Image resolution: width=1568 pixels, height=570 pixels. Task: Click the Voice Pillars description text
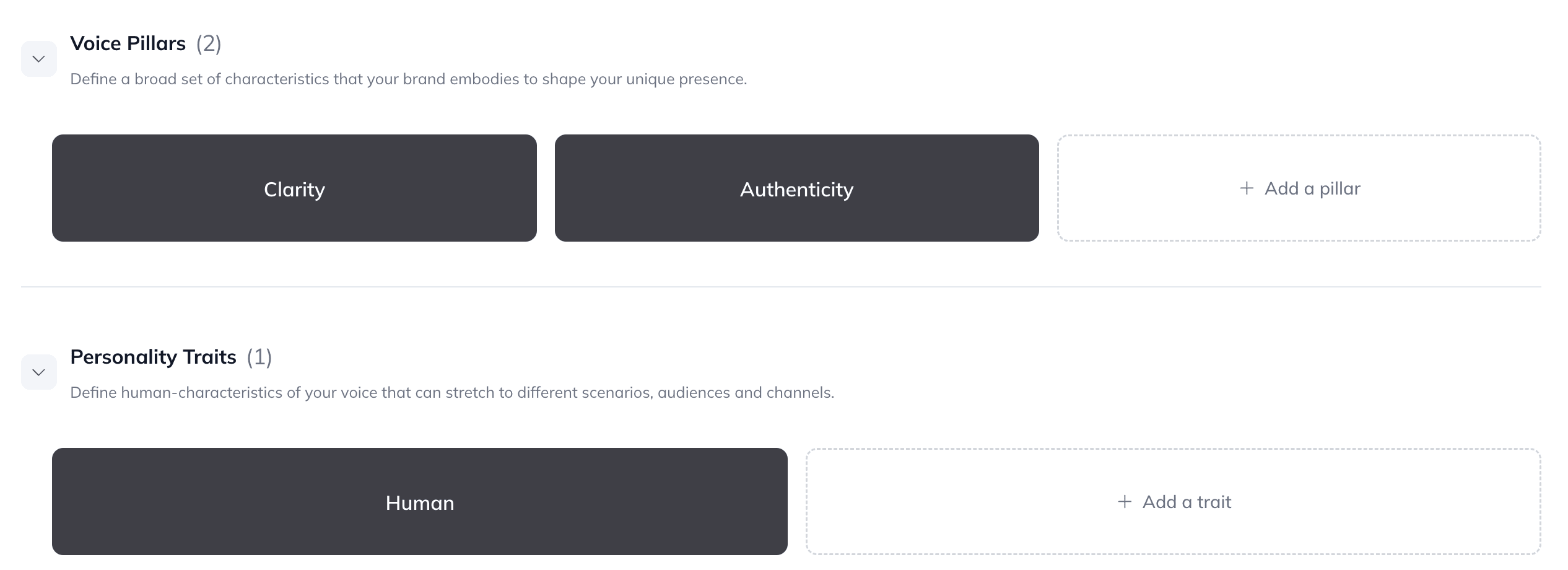click(x=408, y=79)
